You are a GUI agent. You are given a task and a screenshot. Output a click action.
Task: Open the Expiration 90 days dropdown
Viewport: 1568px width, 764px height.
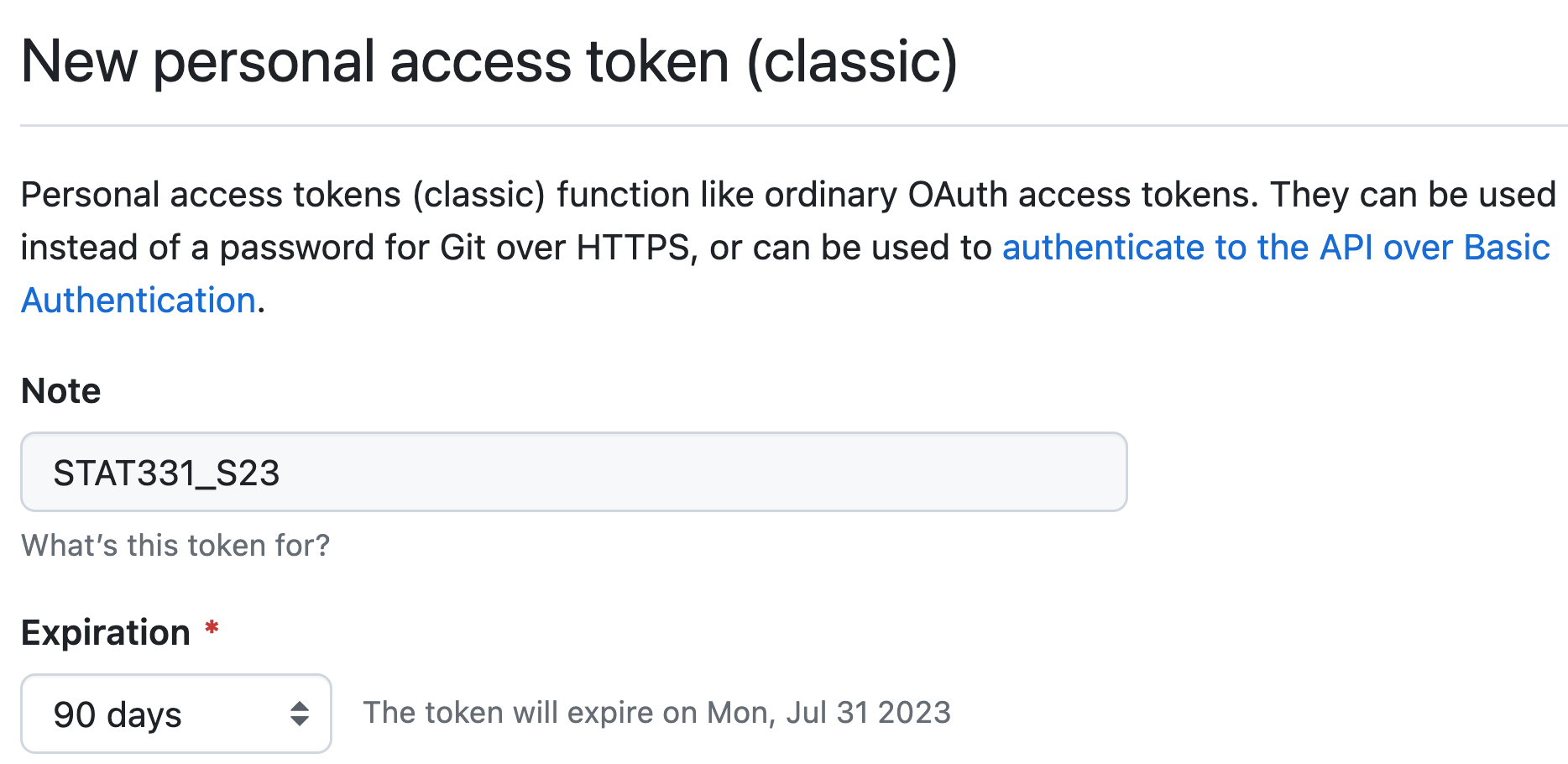coord(175,714)
